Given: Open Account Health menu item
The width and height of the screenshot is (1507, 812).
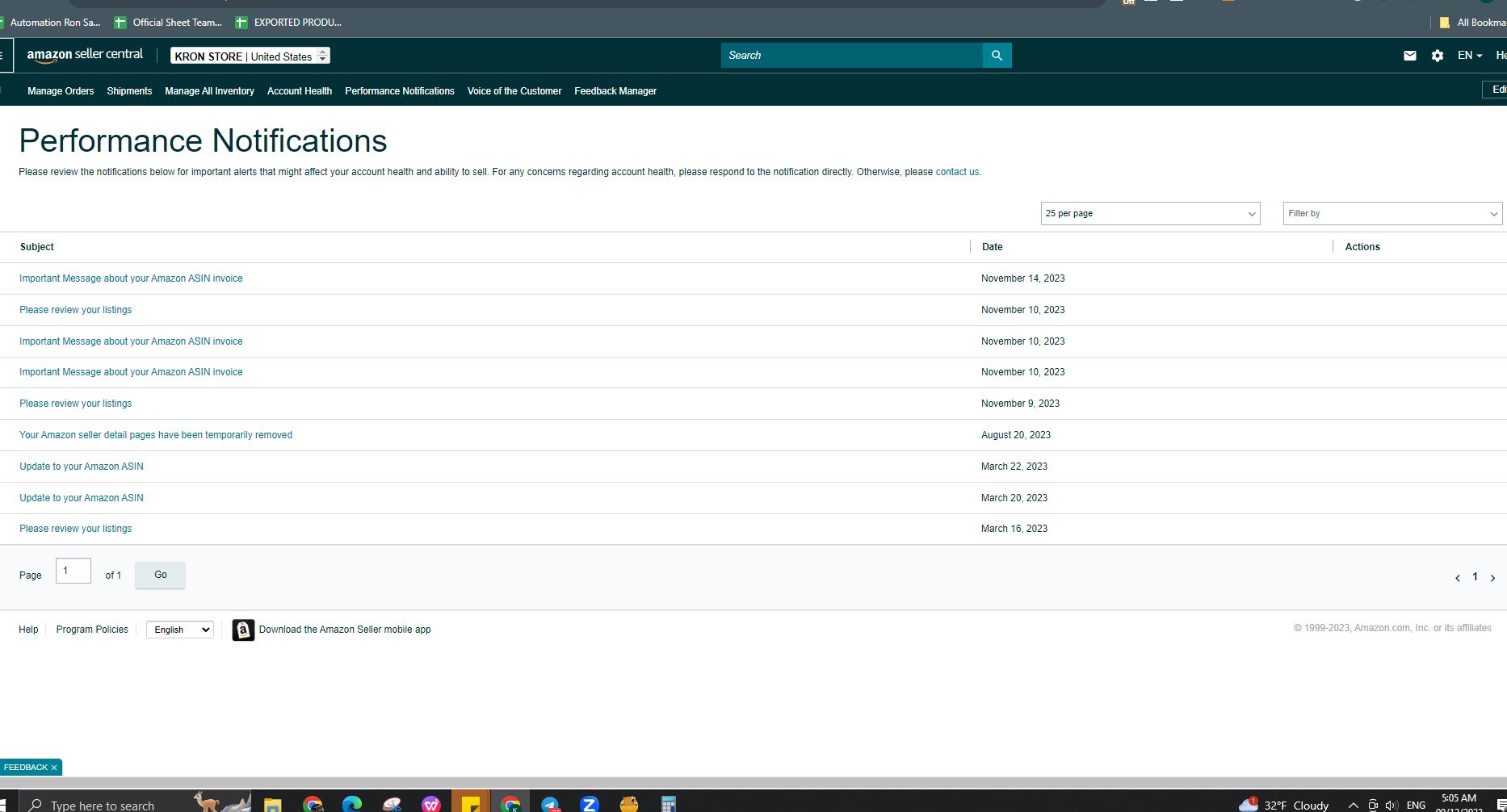Looking at the screenshot, I should (x=300, y=91).
